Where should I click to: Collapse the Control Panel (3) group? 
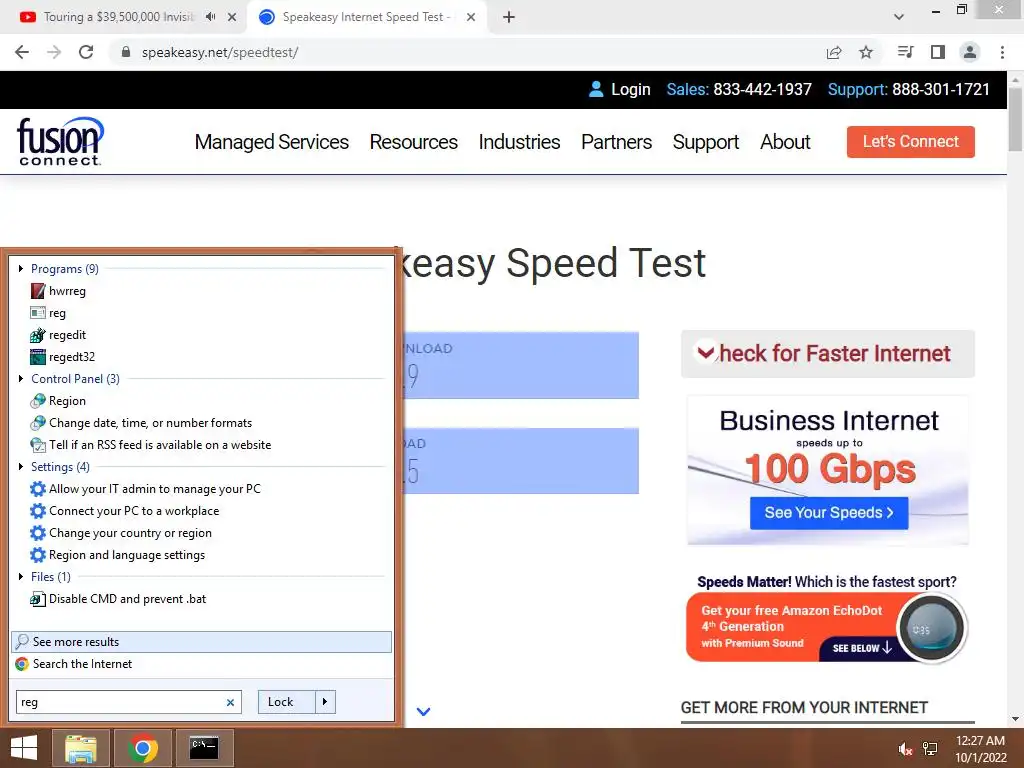pyautogui.click(x=21, y=379)
